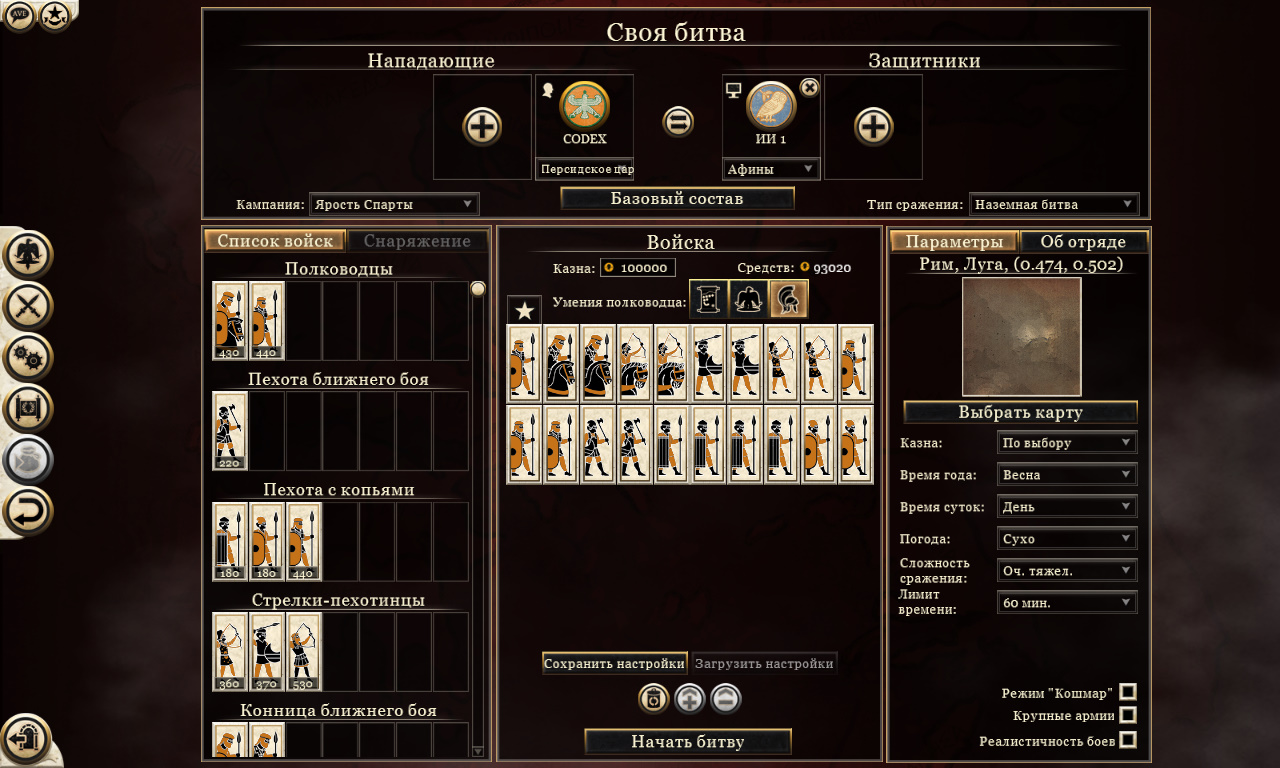The image size is (1280, 768).
Task: Click the CODEX Persian faction emblem
Action: coord(585,105)
